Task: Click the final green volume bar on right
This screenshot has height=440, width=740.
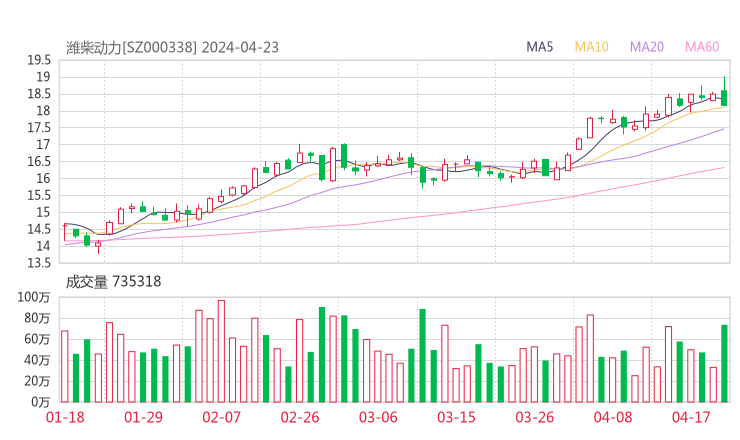Action: (724, 364)
